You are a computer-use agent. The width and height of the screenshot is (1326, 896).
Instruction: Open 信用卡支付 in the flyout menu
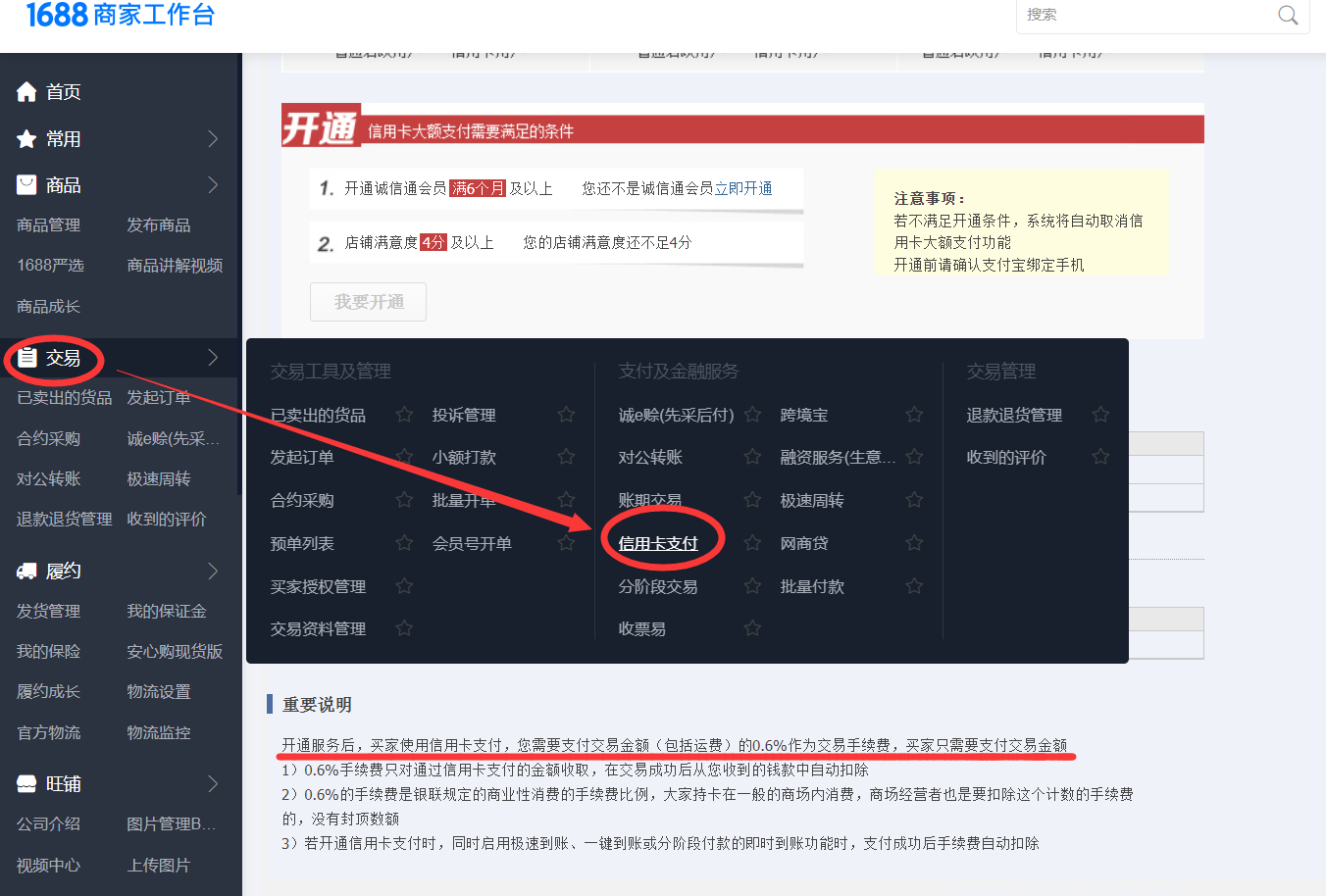[658, 543]
